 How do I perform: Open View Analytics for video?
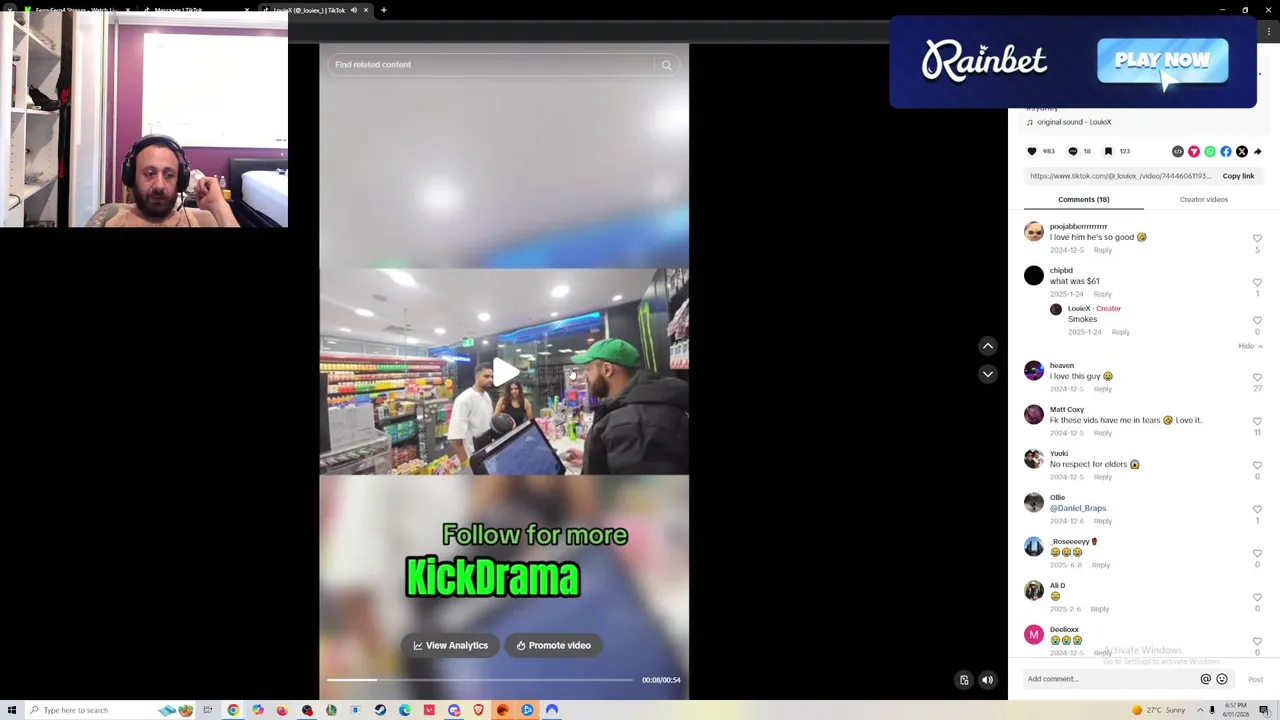(x=451, y=646)
